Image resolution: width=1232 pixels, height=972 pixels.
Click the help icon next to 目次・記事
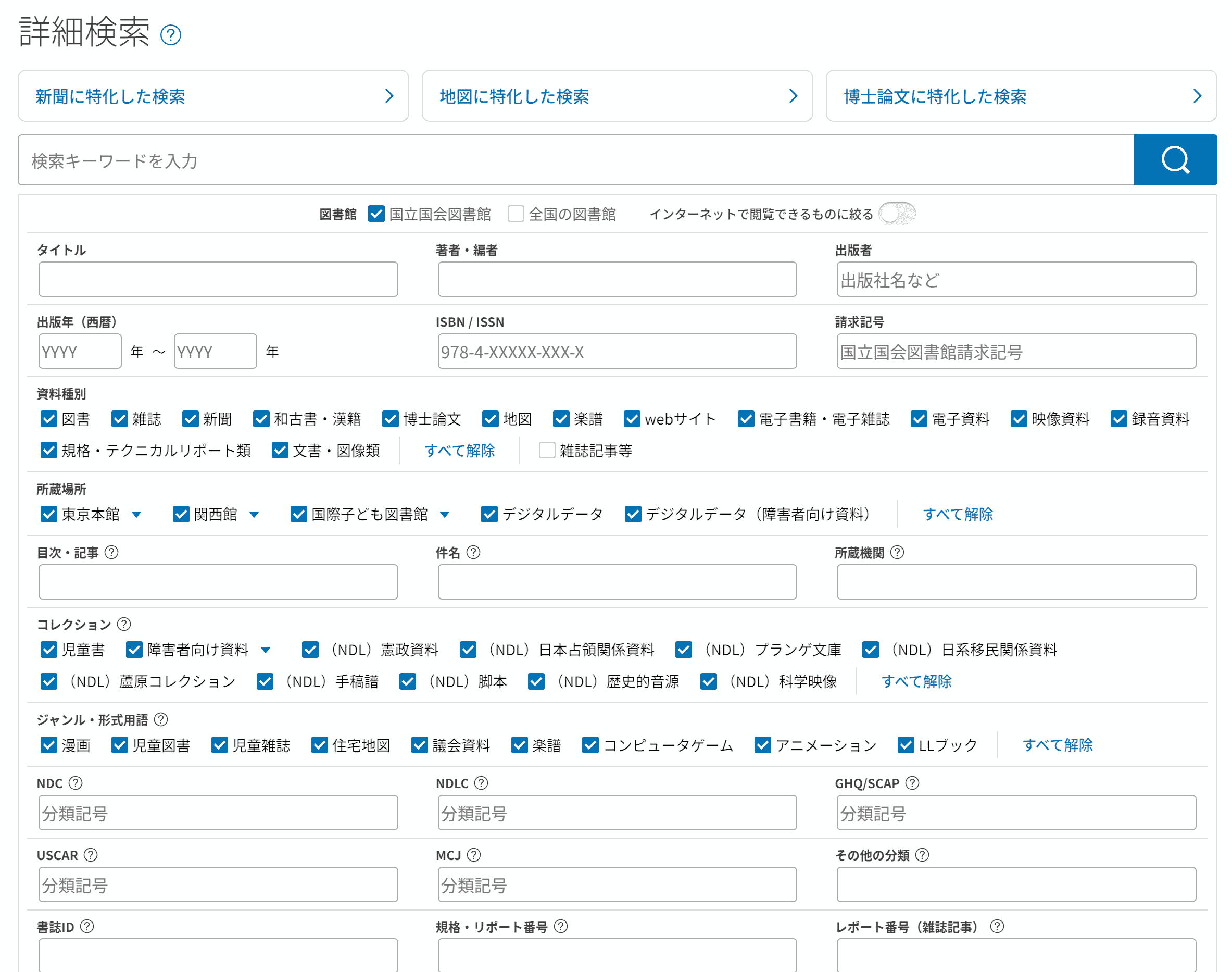point(111,552)
